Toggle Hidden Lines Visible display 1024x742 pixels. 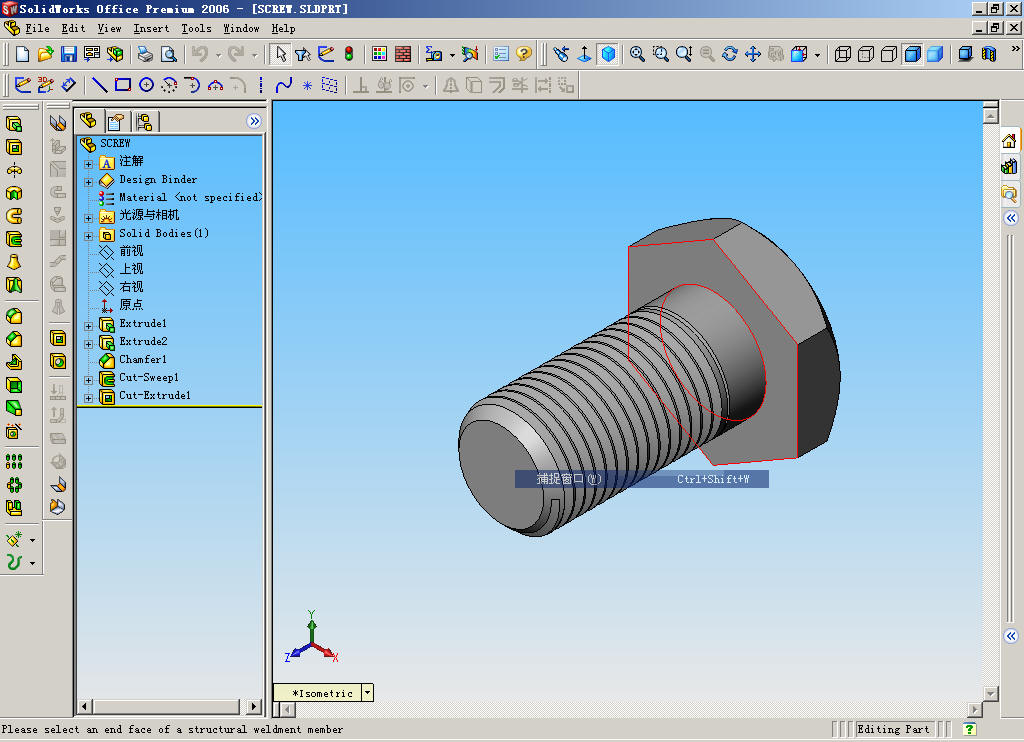point(866,54)
